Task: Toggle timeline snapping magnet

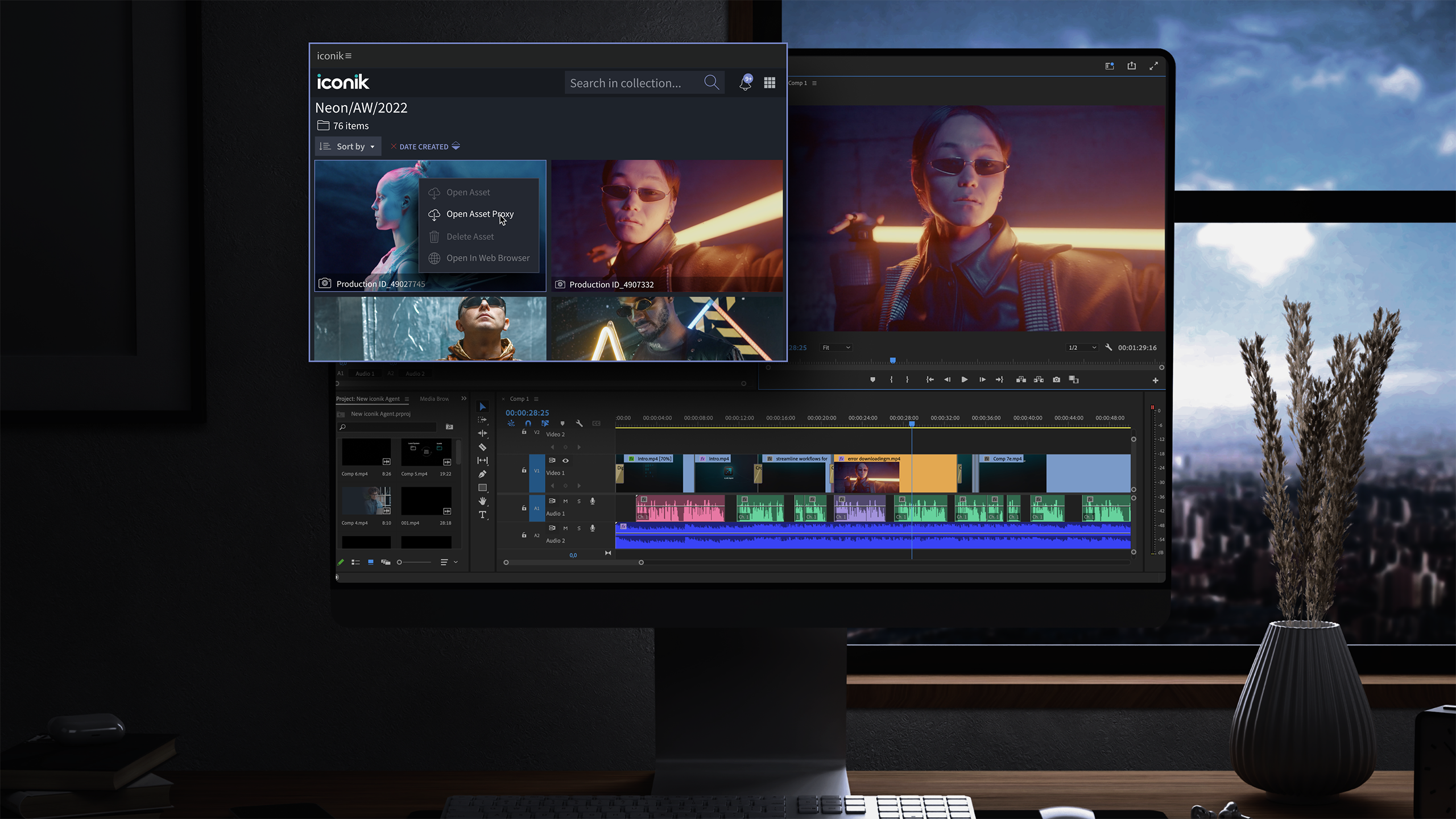Action: (x=528, y=424)
